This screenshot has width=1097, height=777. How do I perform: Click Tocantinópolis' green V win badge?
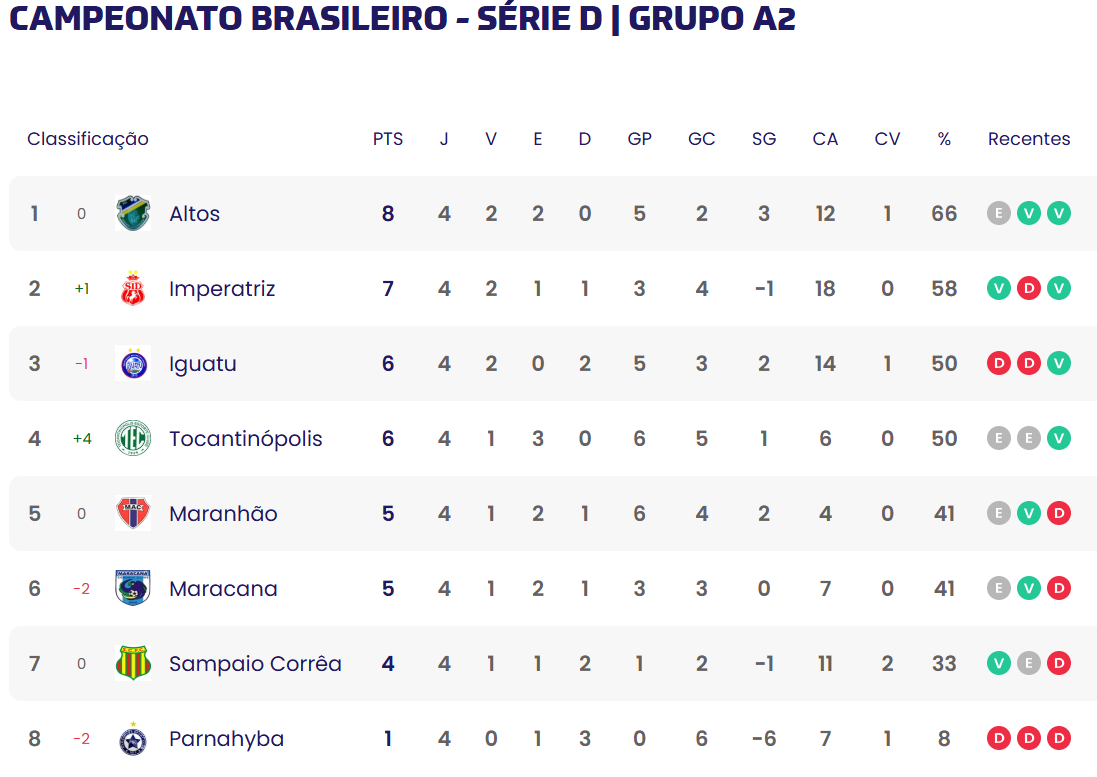tap(1059, 439)
